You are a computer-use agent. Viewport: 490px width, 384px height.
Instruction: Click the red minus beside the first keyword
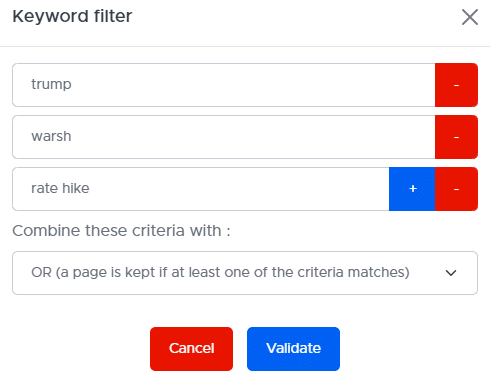point(456,85)
